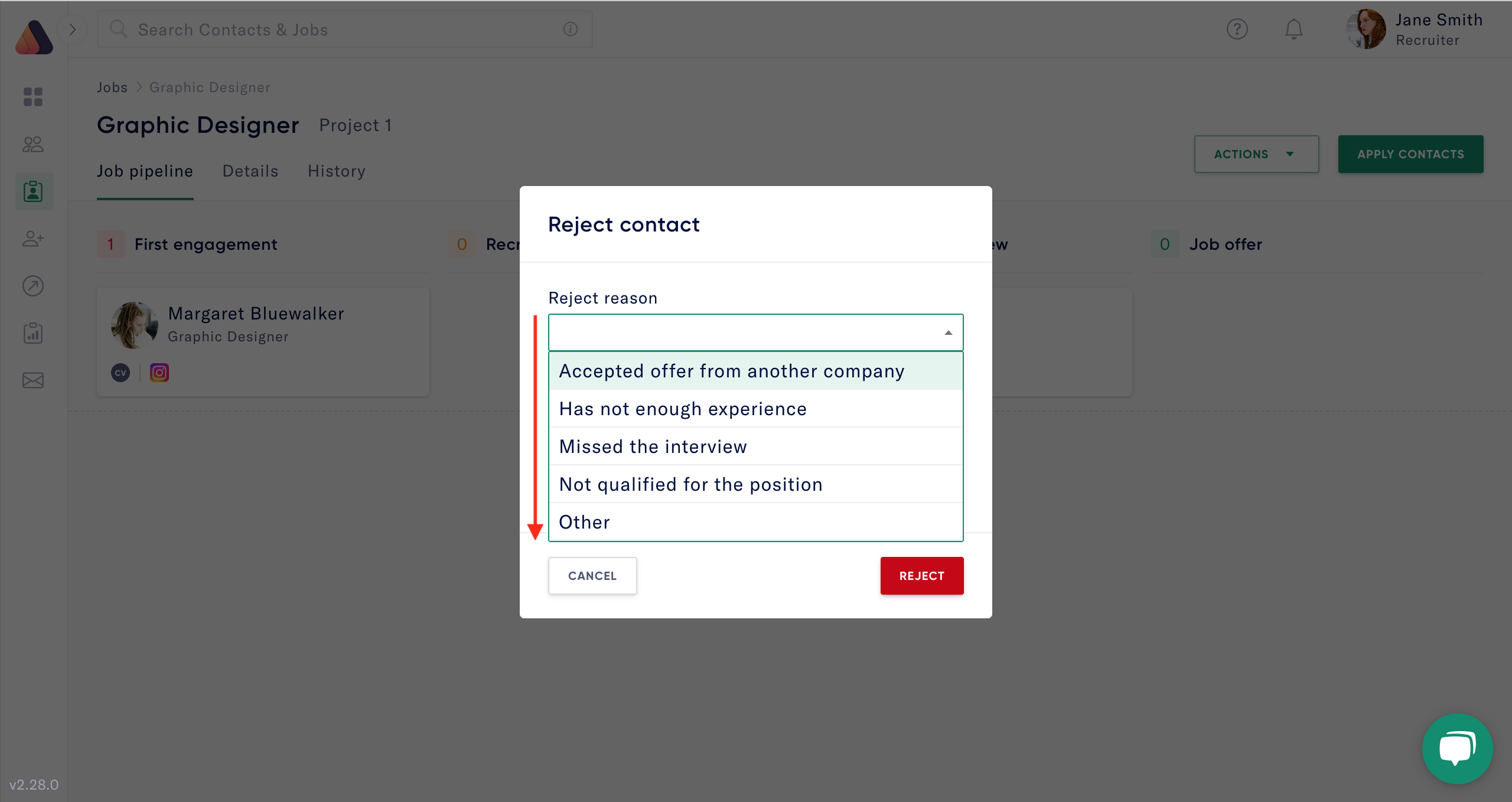
Task: Select the outbound arrow icon in sidebar
Action: (33, 286)
